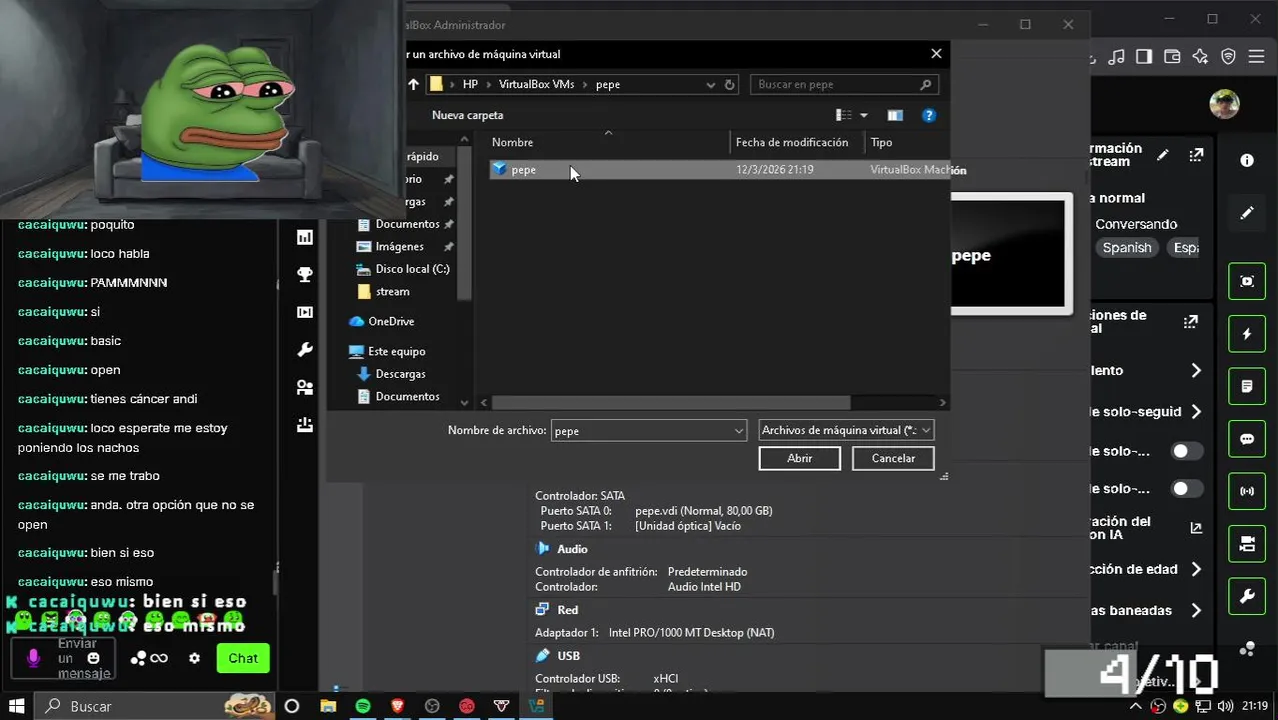Open the Nombre de archivo dropdown arrow

pyautogui.click(x=739, y=430)
